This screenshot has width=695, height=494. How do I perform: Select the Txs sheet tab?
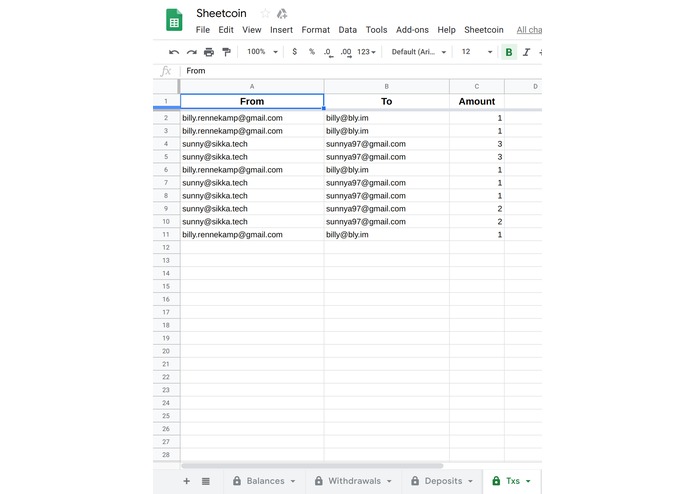[x=512, y=481]
